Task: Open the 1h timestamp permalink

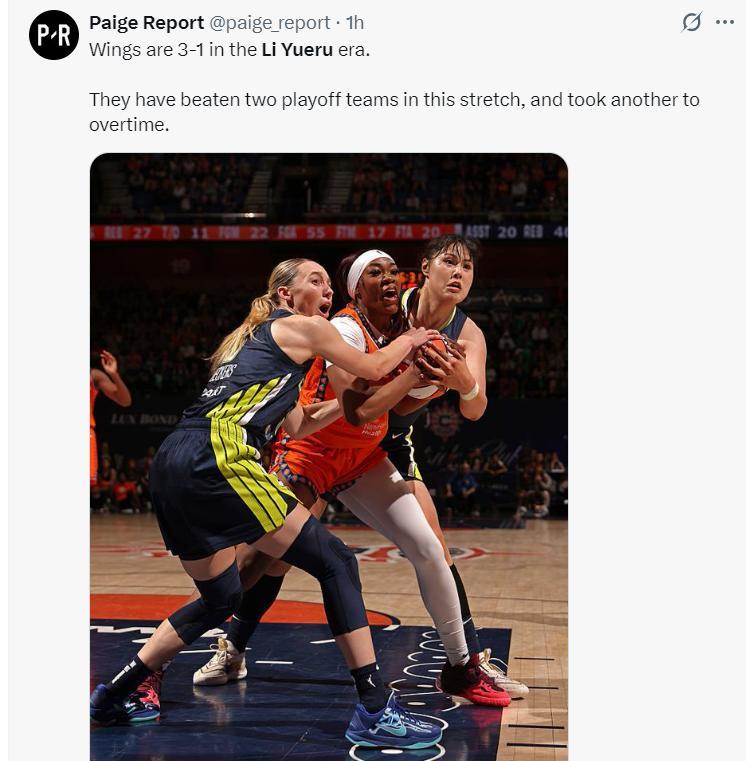Action: pos(354,23)
